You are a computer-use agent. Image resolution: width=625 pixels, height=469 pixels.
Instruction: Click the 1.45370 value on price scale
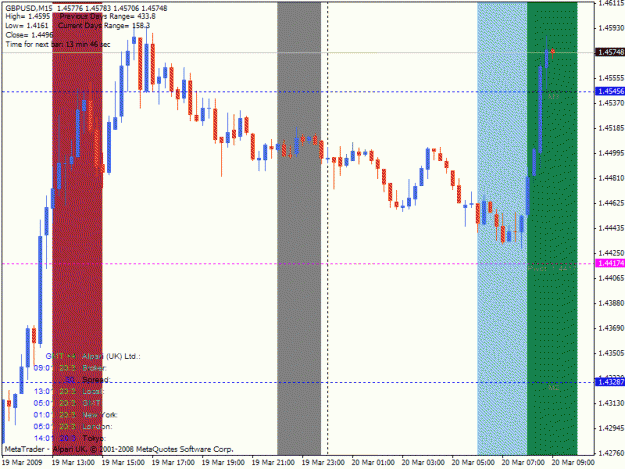pyautogui.click(x=611, y=103)
